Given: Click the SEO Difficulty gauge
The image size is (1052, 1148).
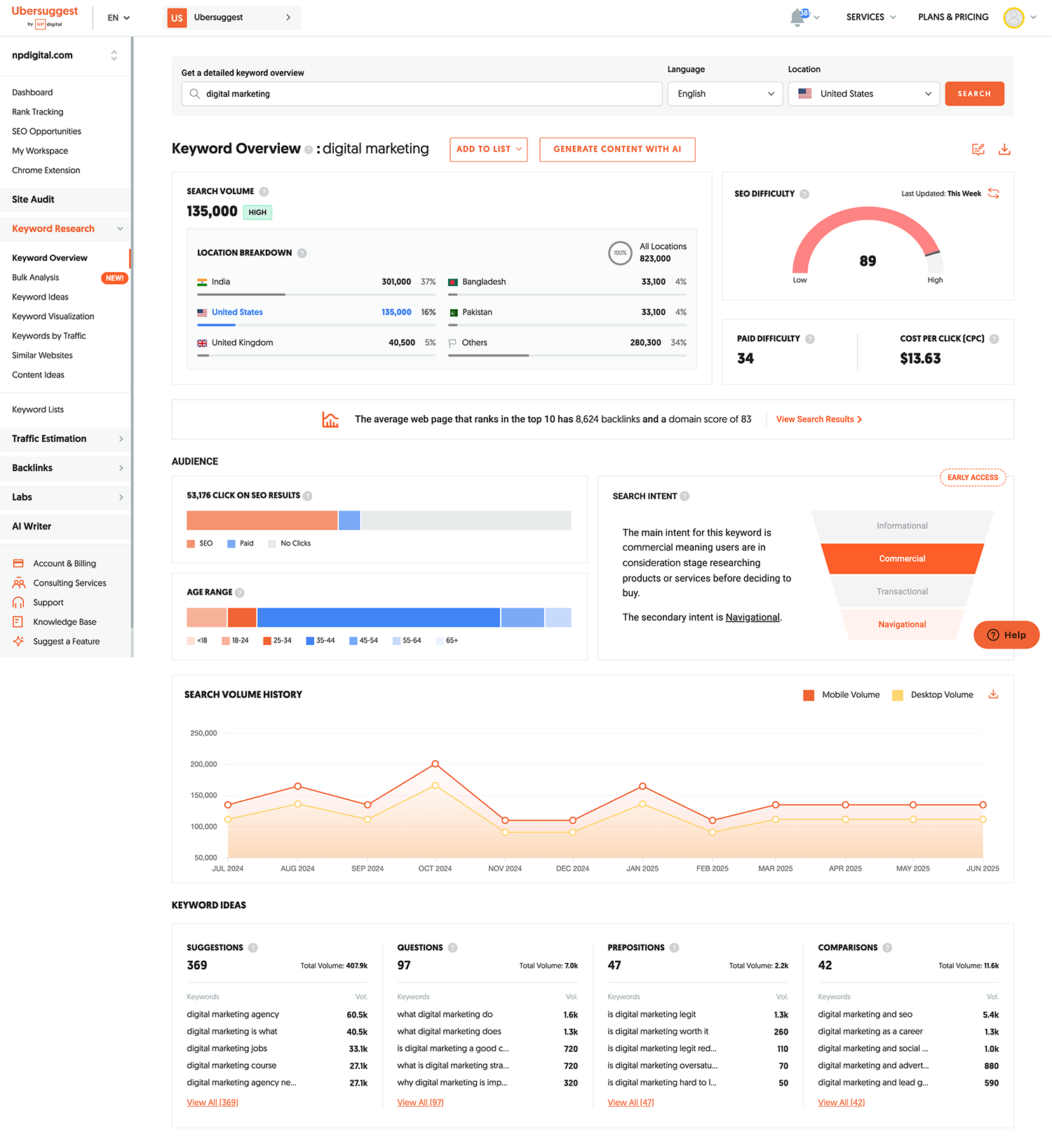Looking at the screenshot, I should [x=868, y=241].
